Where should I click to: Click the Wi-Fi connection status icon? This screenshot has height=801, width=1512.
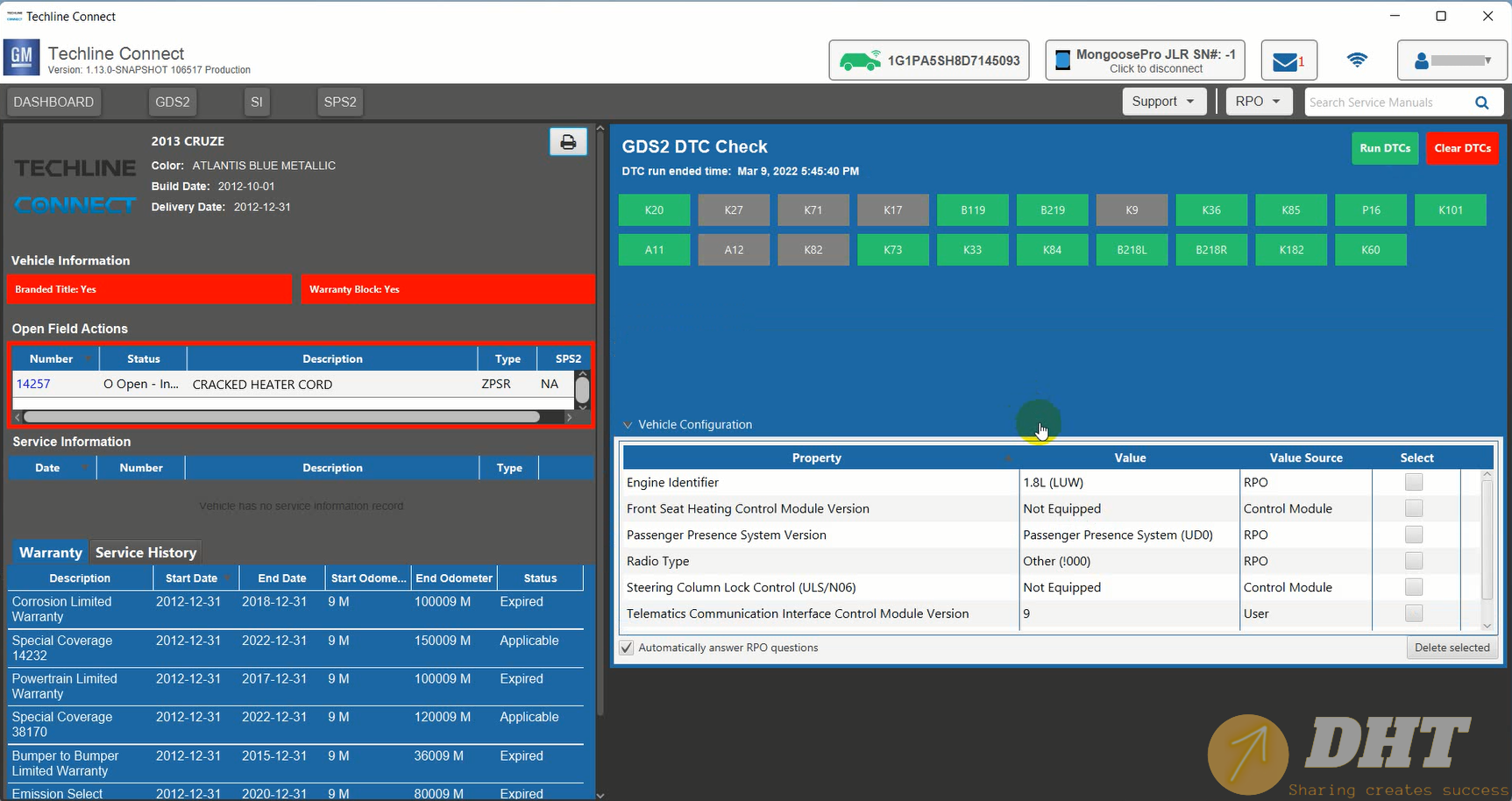pos(1357,60)
